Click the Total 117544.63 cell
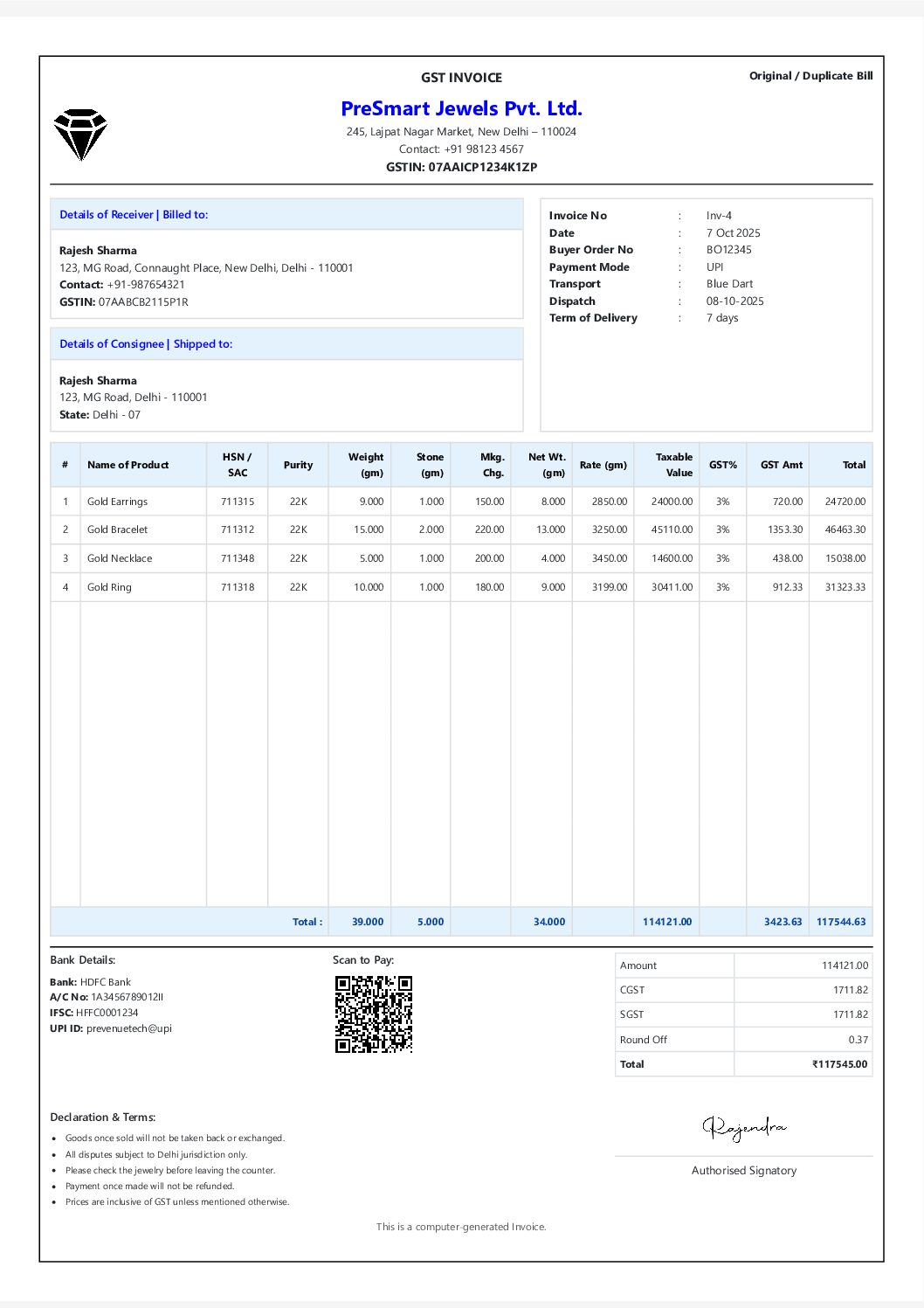 tap(841, 922)
